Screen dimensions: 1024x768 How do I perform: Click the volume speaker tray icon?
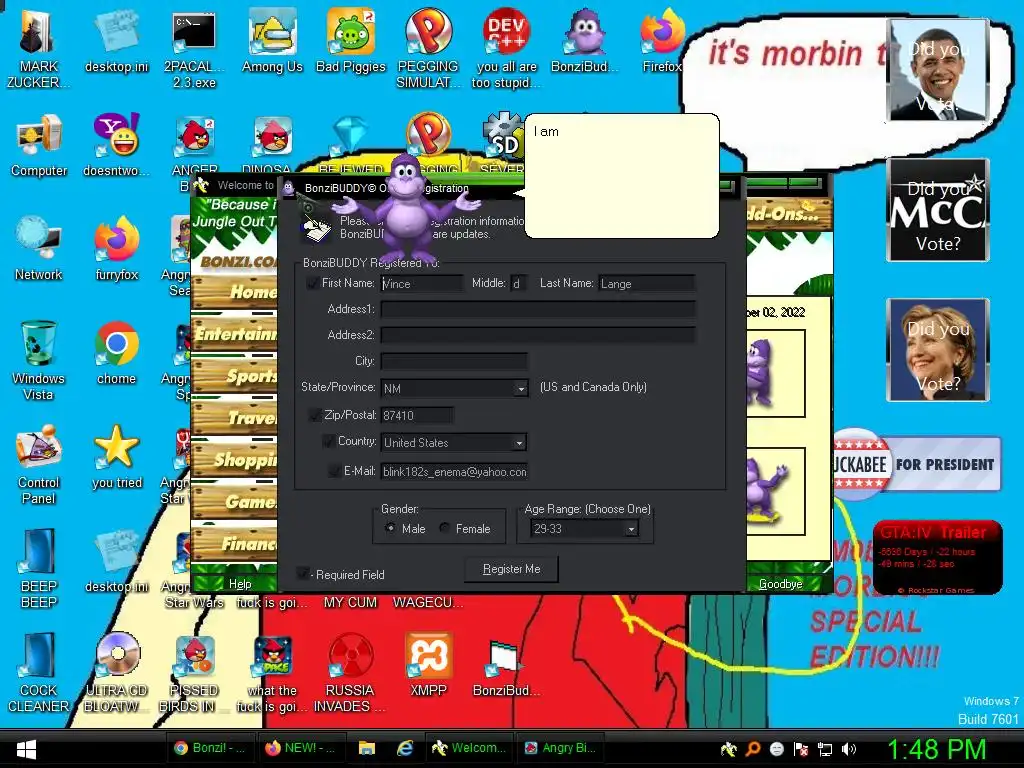tap(849, 749)
